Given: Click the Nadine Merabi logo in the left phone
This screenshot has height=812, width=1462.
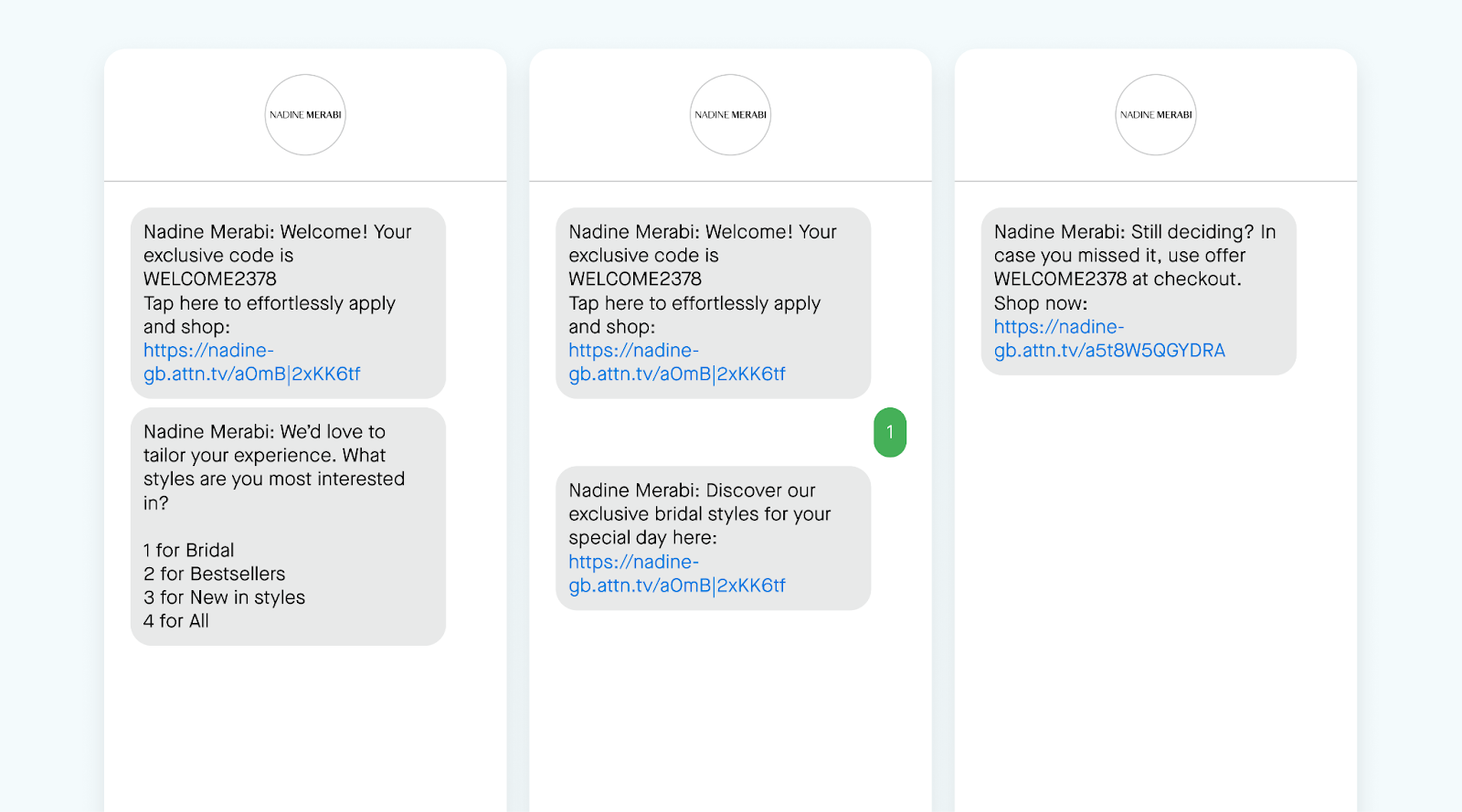Looking at the screenshot, I should coord(305,115).
